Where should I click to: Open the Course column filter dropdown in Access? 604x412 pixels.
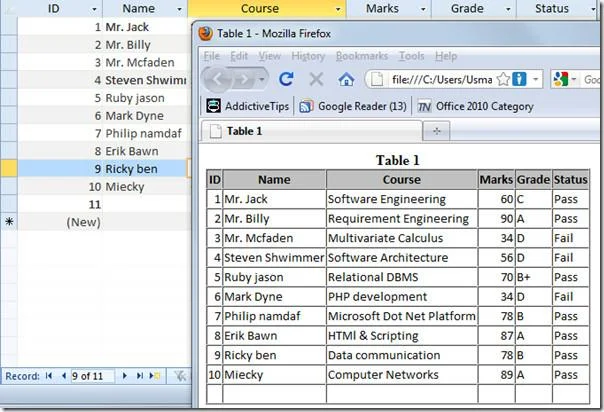click(338, 9)
